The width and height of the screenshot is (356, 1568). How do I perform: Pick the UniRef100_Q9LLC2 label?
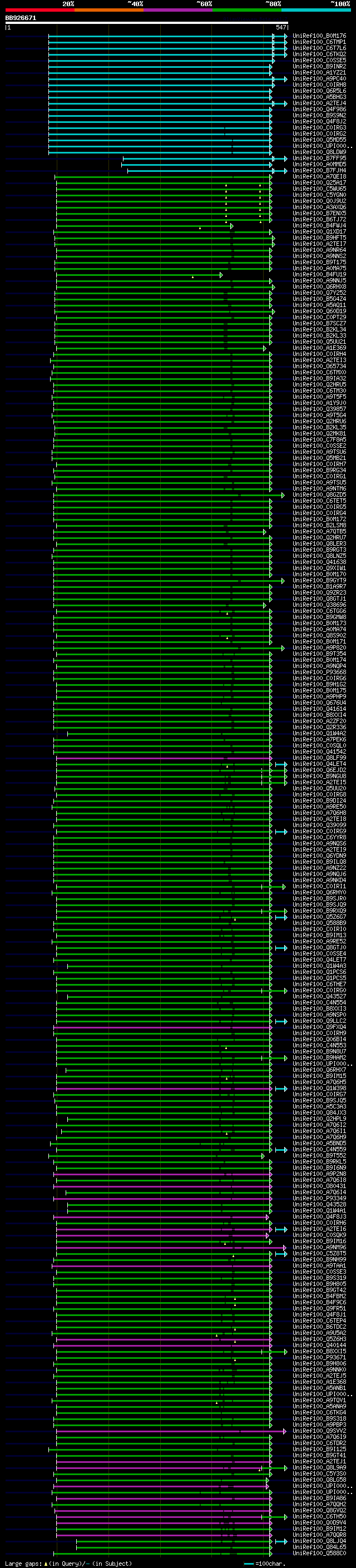coord(319,1021)
